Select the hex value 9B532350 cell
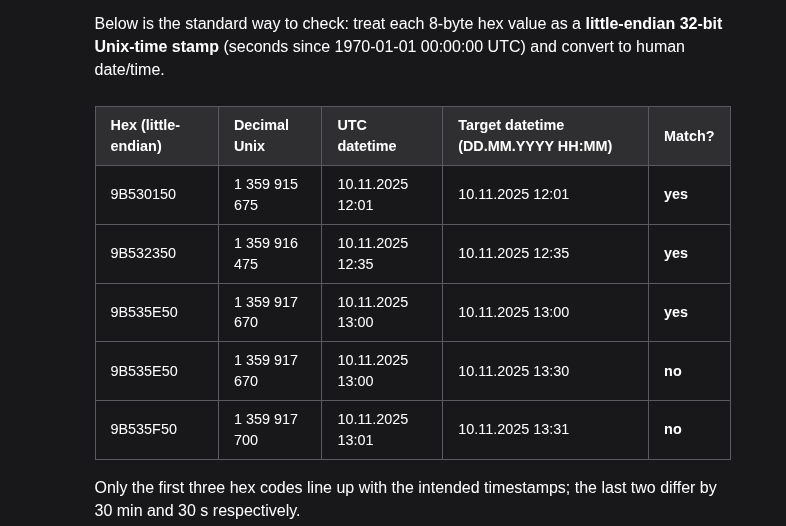 pyautogui.click(x=143, y=253)
